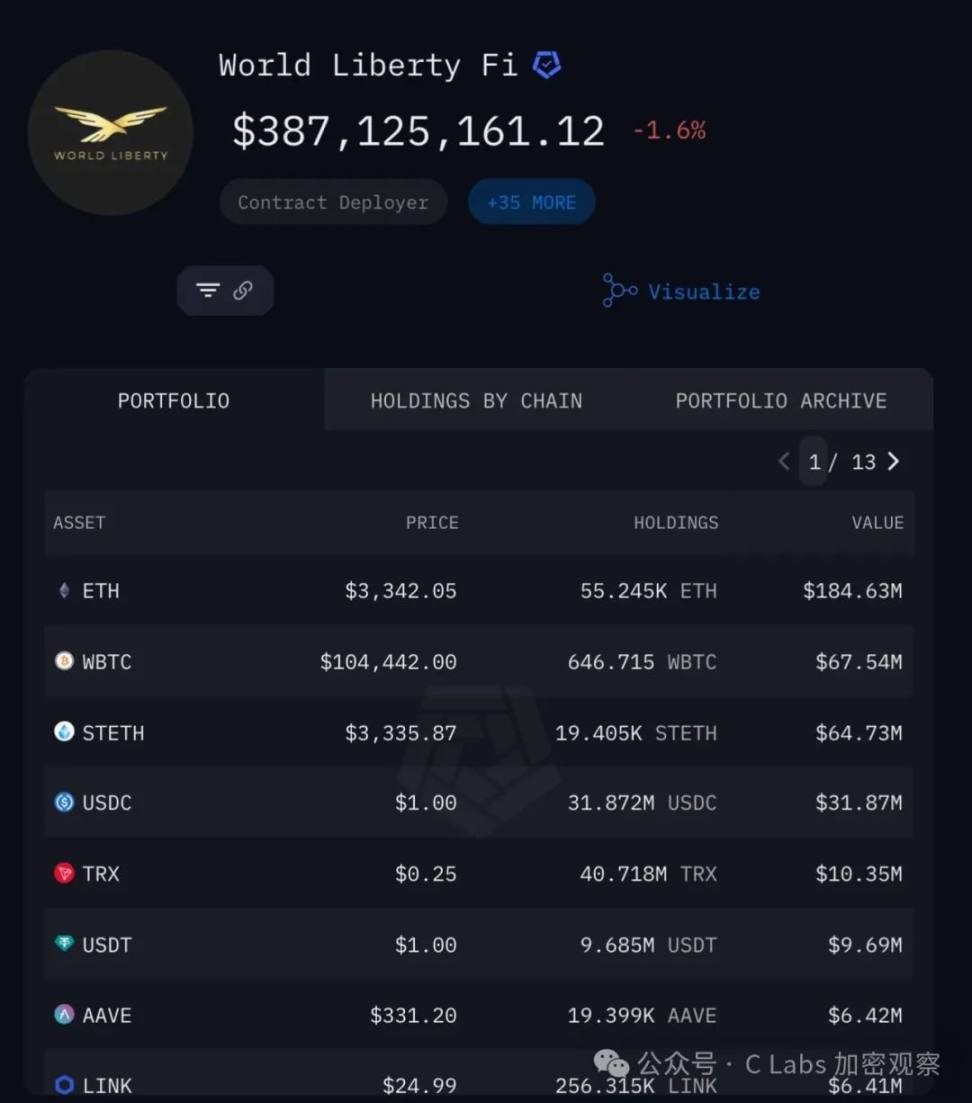Click the Visualize graph icon
Screen dimensions: 972x1103
point(619,291)
